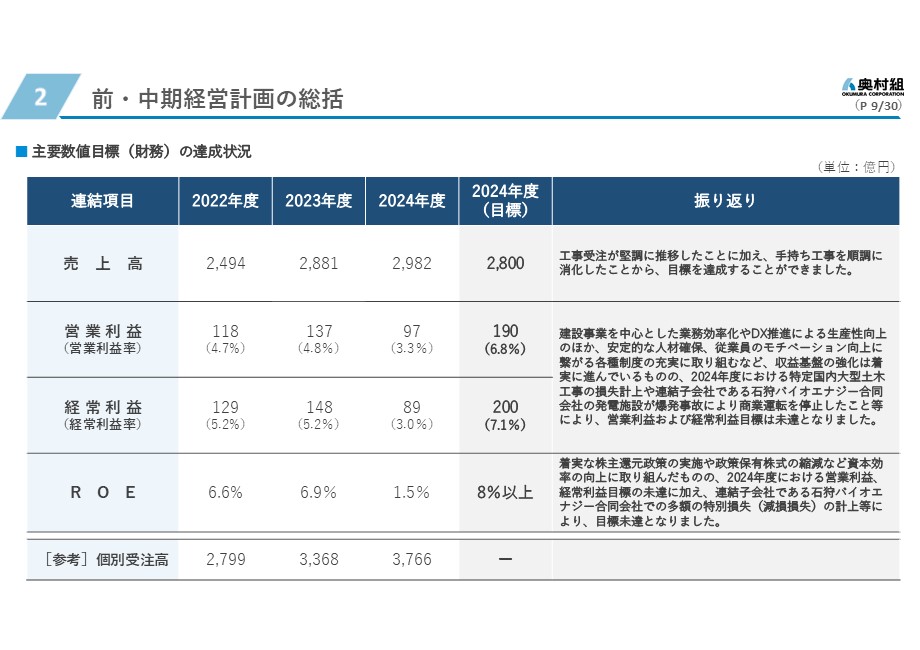Viewport: 920px width, 650px height.
Task: Click the 連結項目 column header
Action: [102, 201]
